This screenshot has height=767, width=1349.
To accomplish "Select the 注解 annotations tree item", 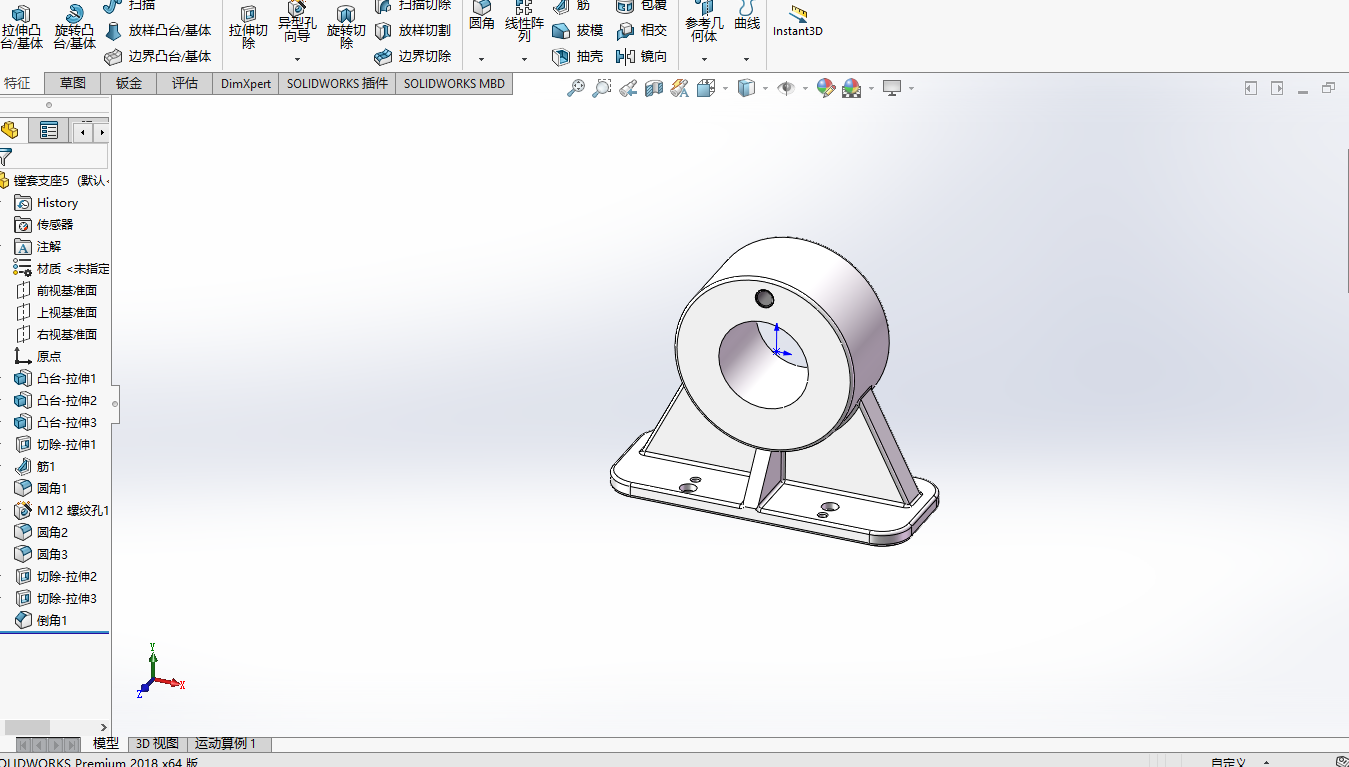I will 38,247.
